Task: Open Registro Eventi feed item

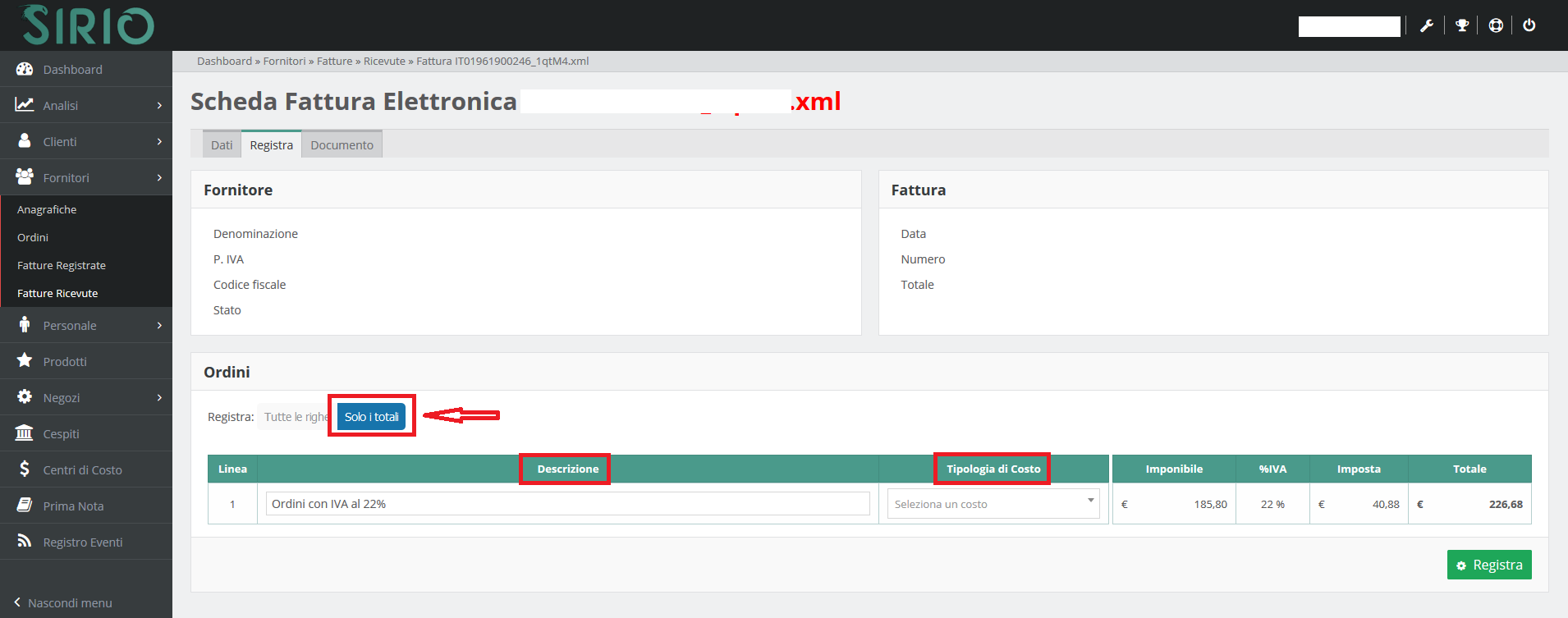Action: tap(82, 542)
